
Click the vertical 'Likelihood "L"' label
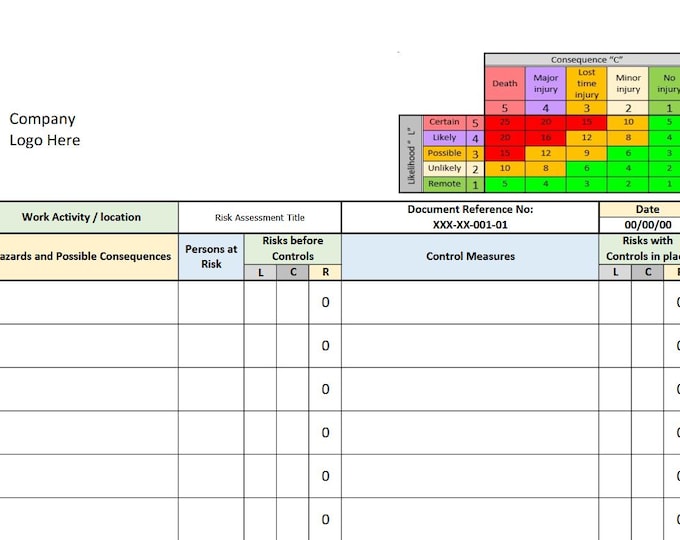[411, 154]
